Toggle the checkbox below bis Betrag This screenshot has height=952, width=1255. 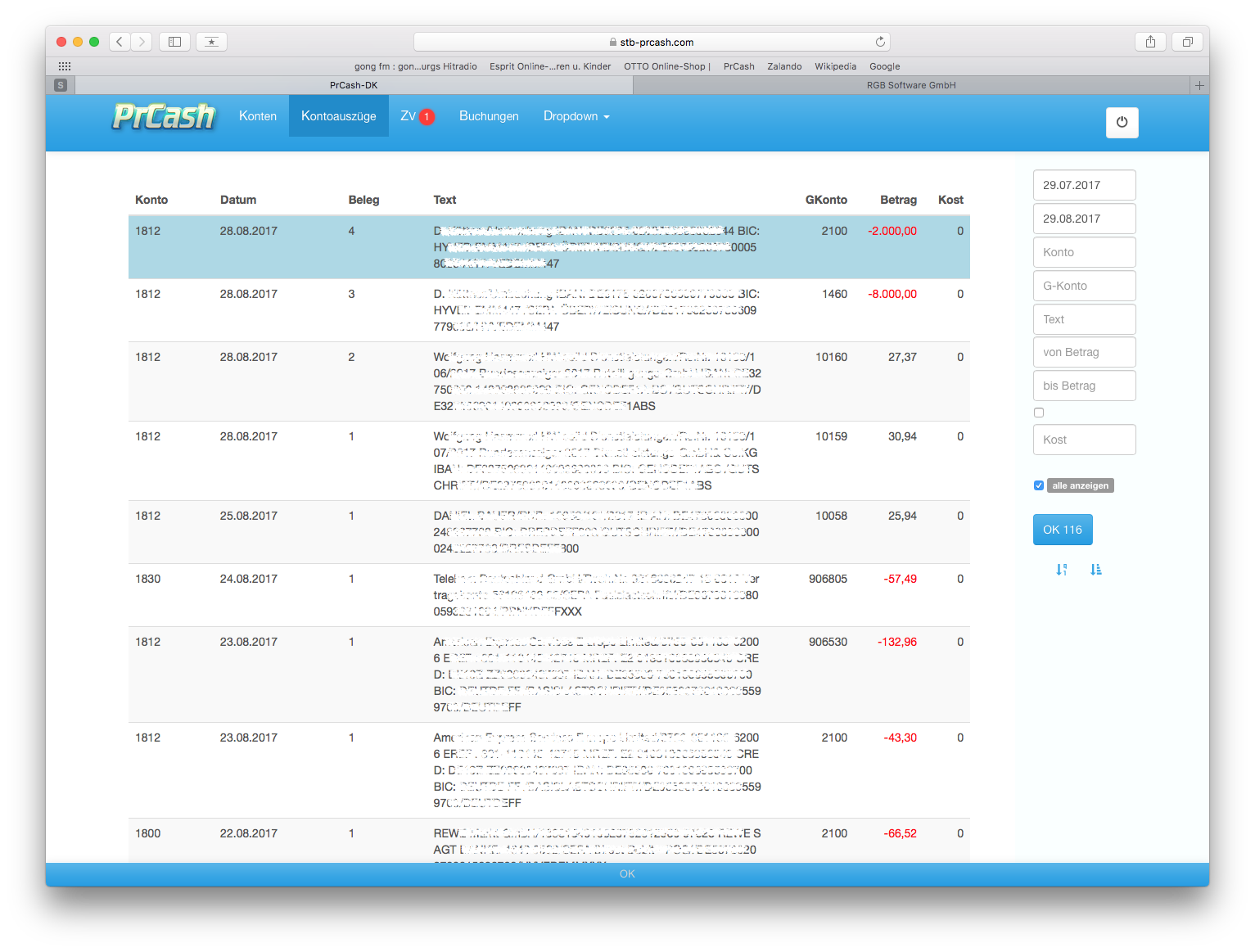click(1039, 413)
